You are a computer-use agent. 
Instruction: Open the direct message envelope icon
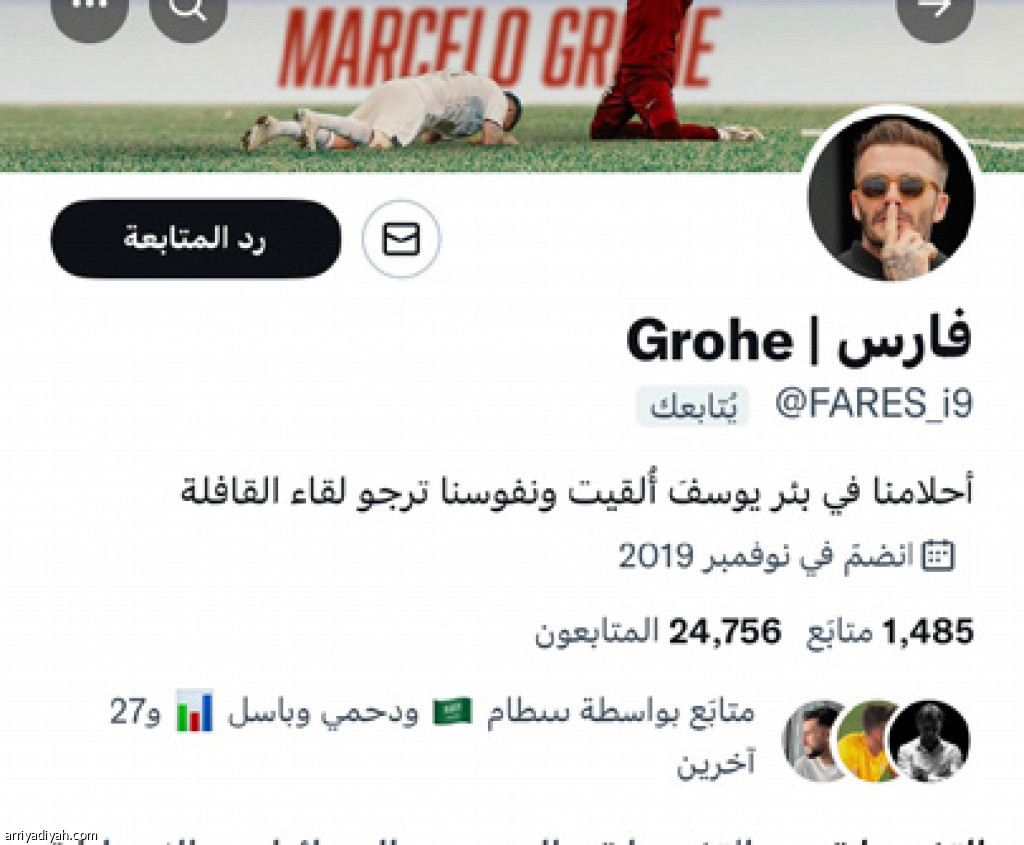[401, 238]
